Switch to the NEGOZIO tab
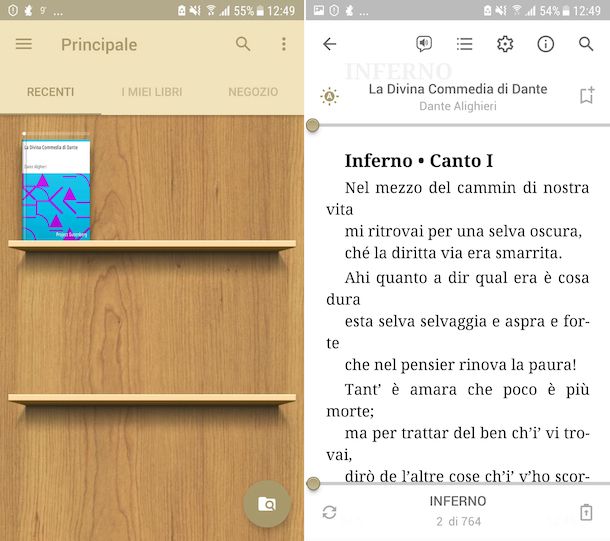The image size is (610, 541). click(253, 92)
